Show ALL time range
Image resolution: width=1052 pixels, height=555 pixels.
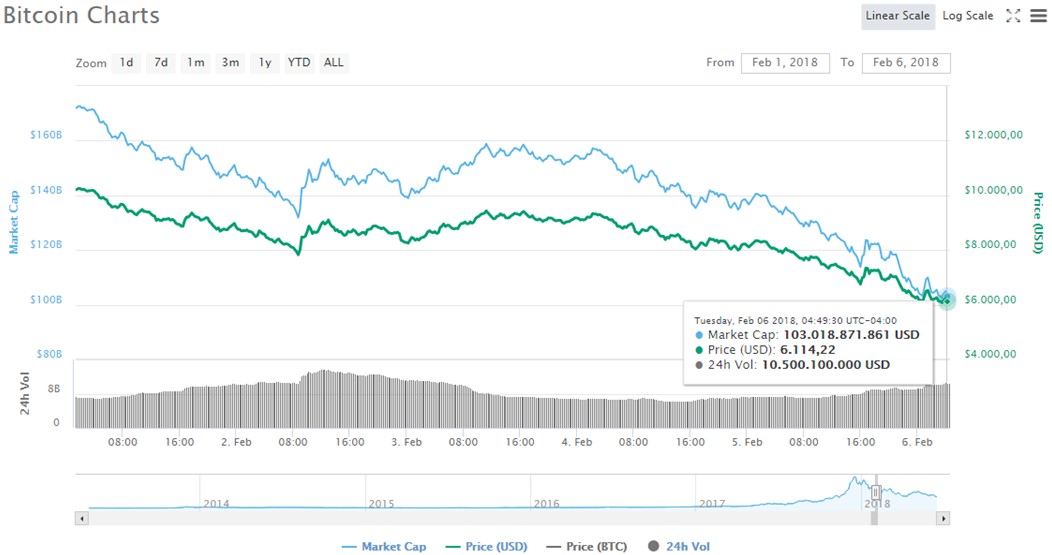(x=333, y=63)
